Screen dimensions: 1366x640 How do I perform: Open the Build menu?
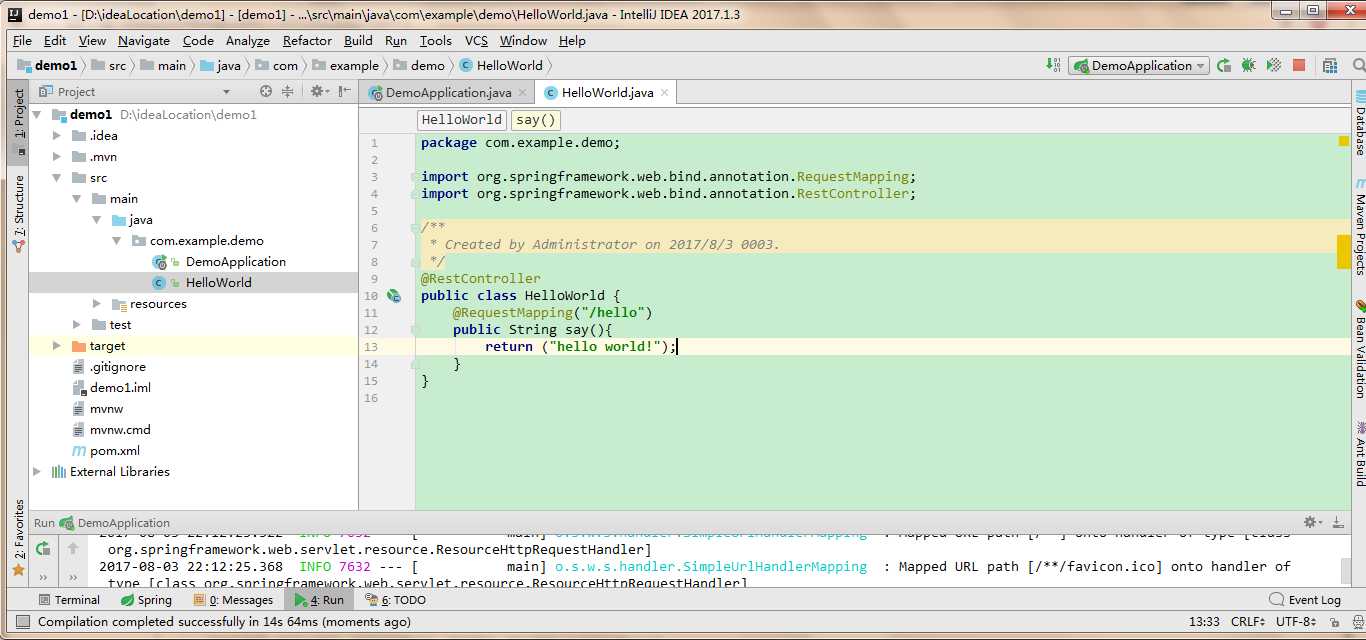(x=358, y=40)
